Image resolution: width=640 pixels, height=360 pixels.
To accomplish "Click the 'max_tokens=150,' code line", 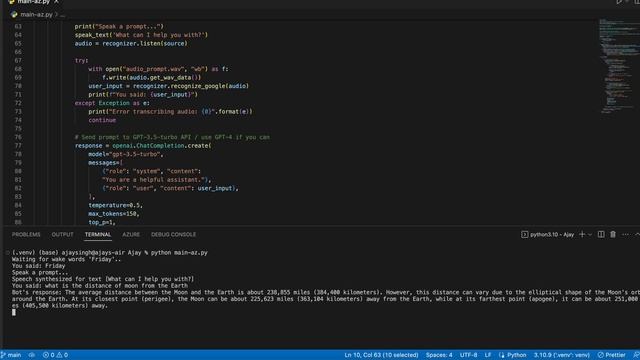I will 114,214.
